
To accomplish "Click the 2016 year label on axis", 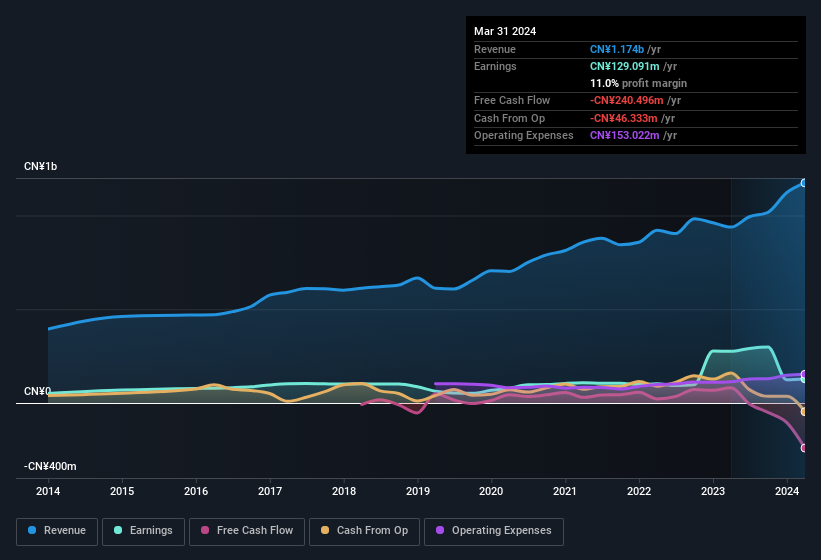I will 196,491.
